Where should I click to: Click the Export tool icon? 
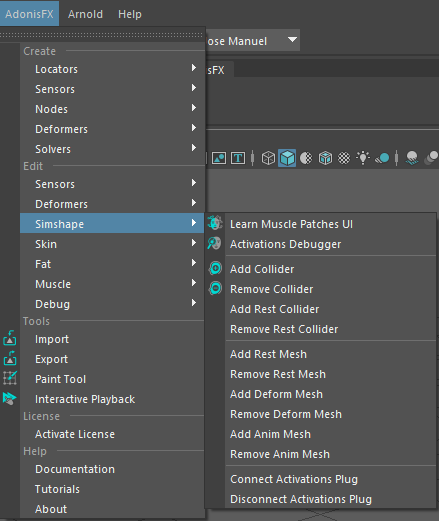point(10,358)
